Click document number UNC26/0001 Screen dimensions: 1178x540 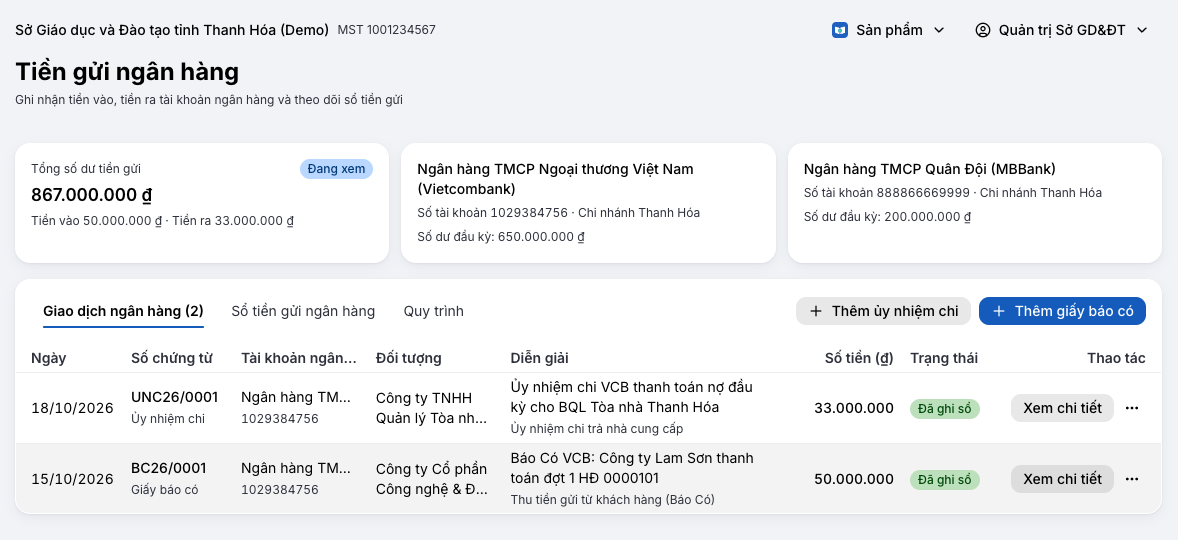[174, 397]
